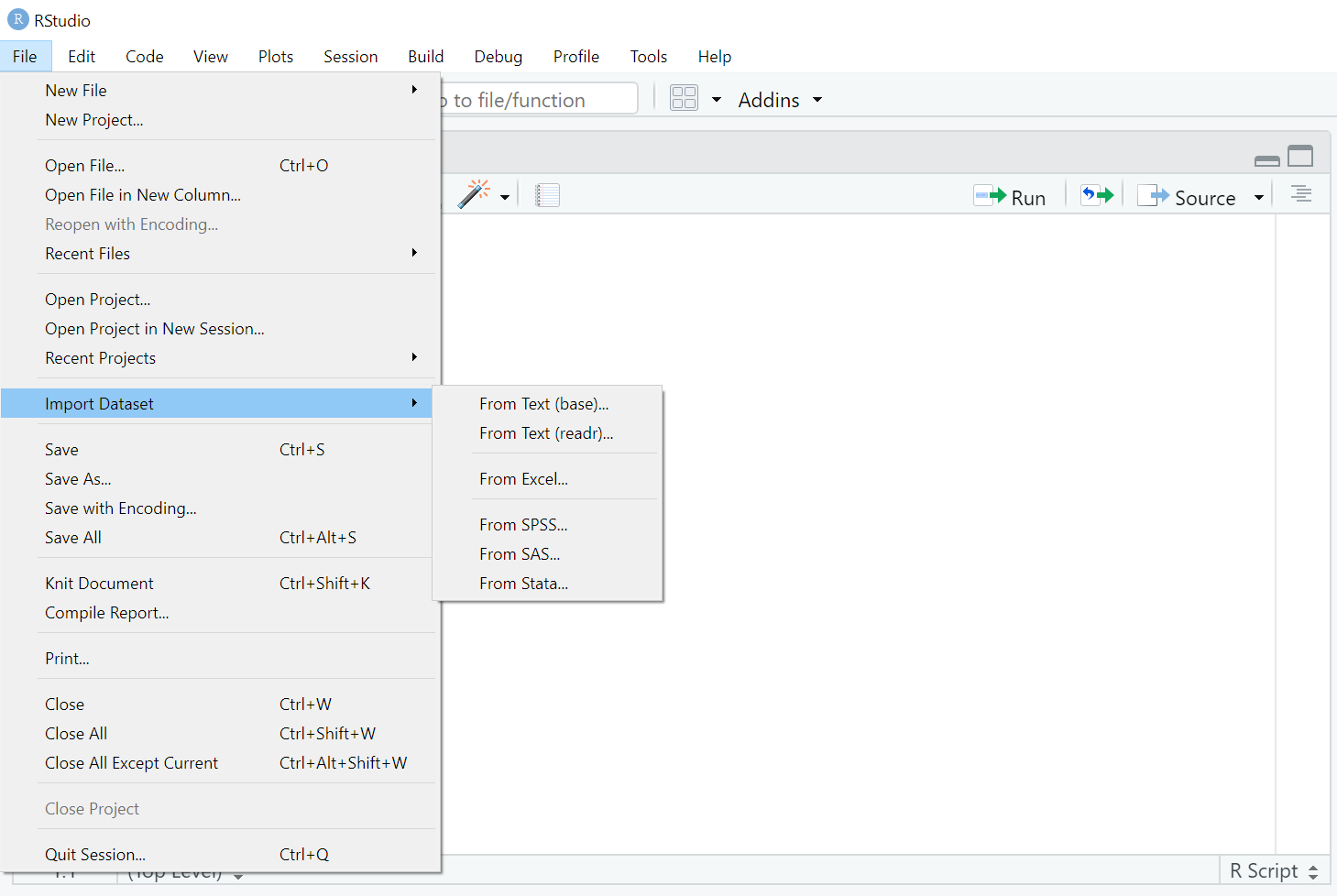1337x896 pixels.
Task: Open the Profile menu
Action: click(576, 56)
